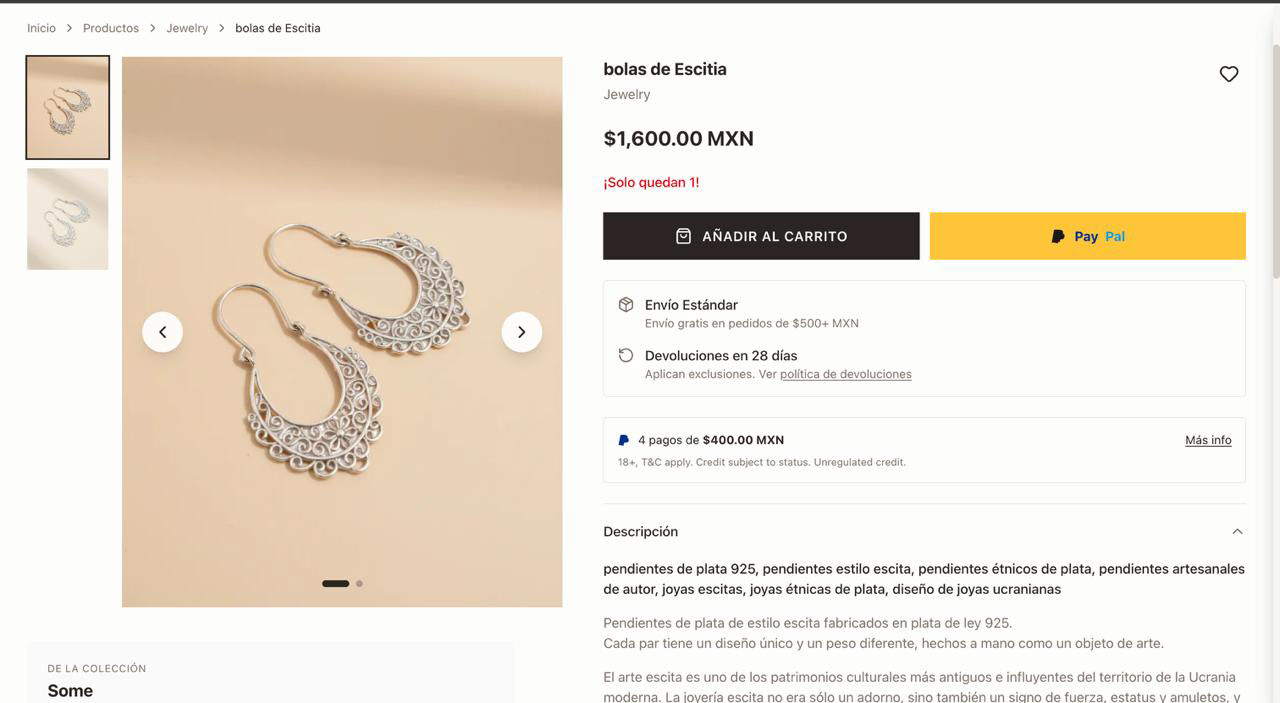The height and width of the screenshot is (703, 1280).
Task: Click the shipping box icon
Action: coord(626,305)
